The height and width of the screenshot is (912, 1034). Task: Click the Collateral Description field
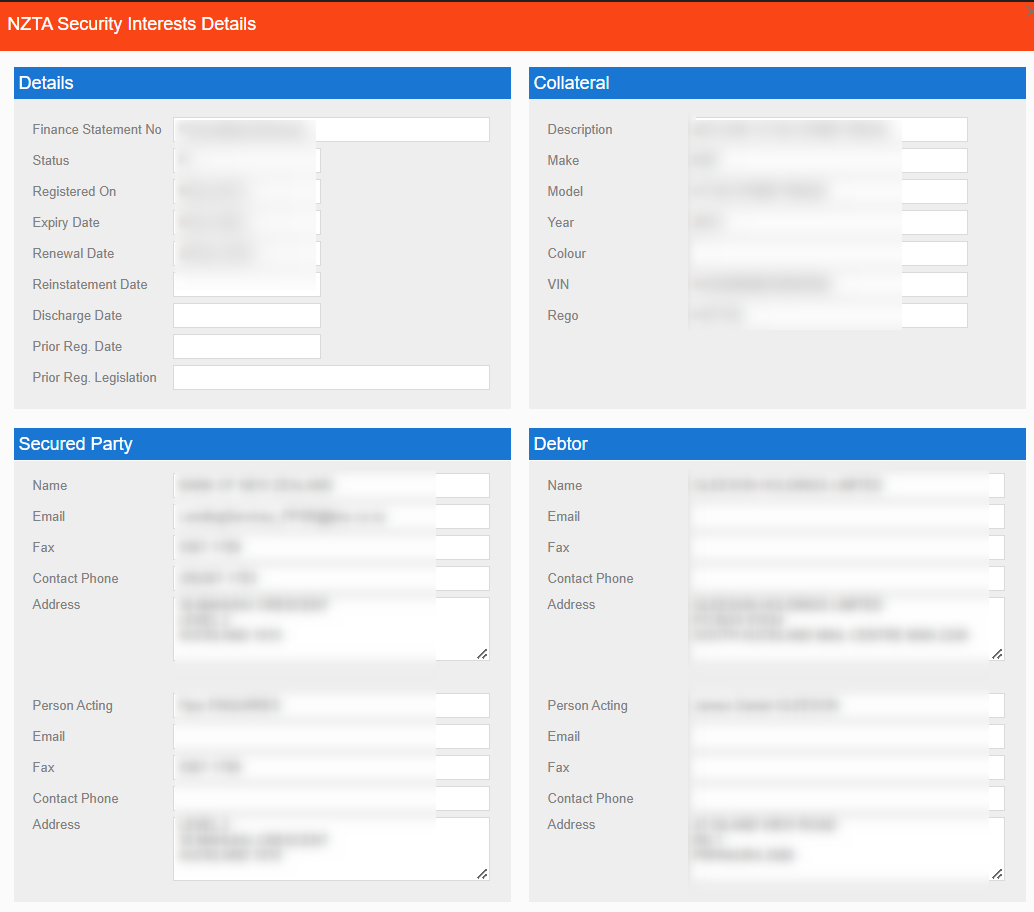click(x=828, y=129)
